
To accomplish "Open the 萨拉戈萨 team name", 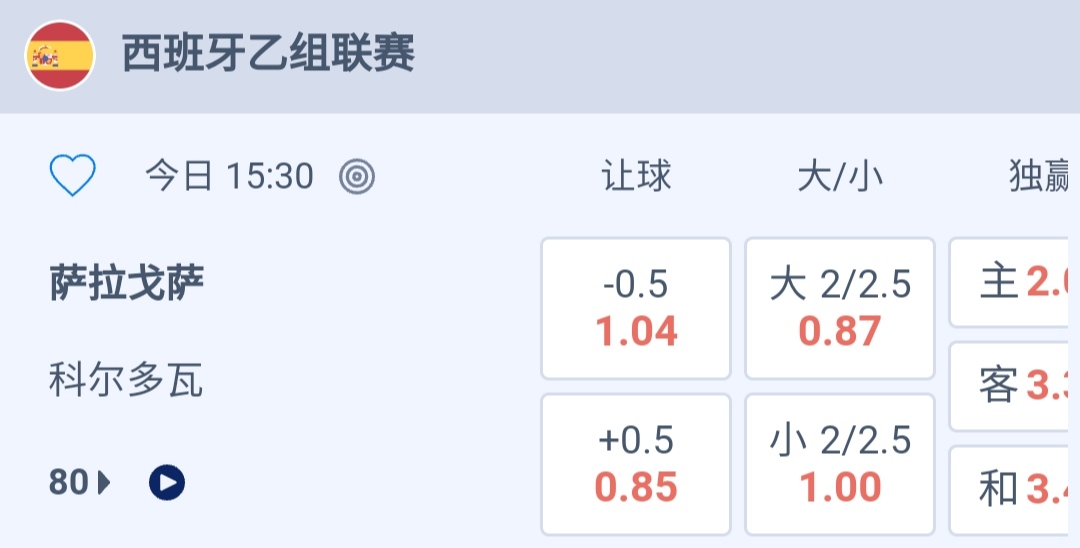I will pos(126,284).
